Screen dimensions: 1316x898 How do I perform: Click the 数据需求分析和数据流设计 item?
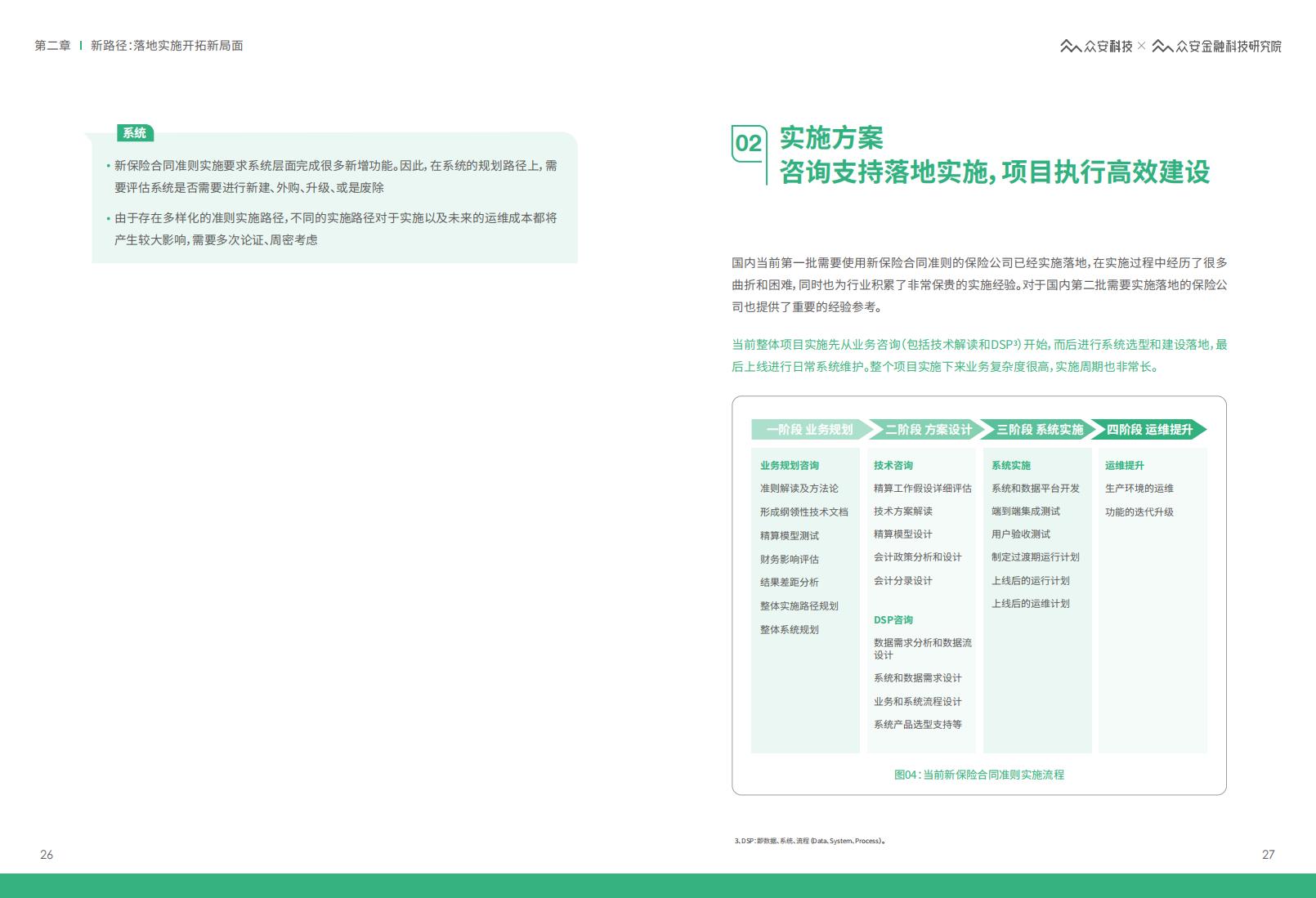[923, 649]
